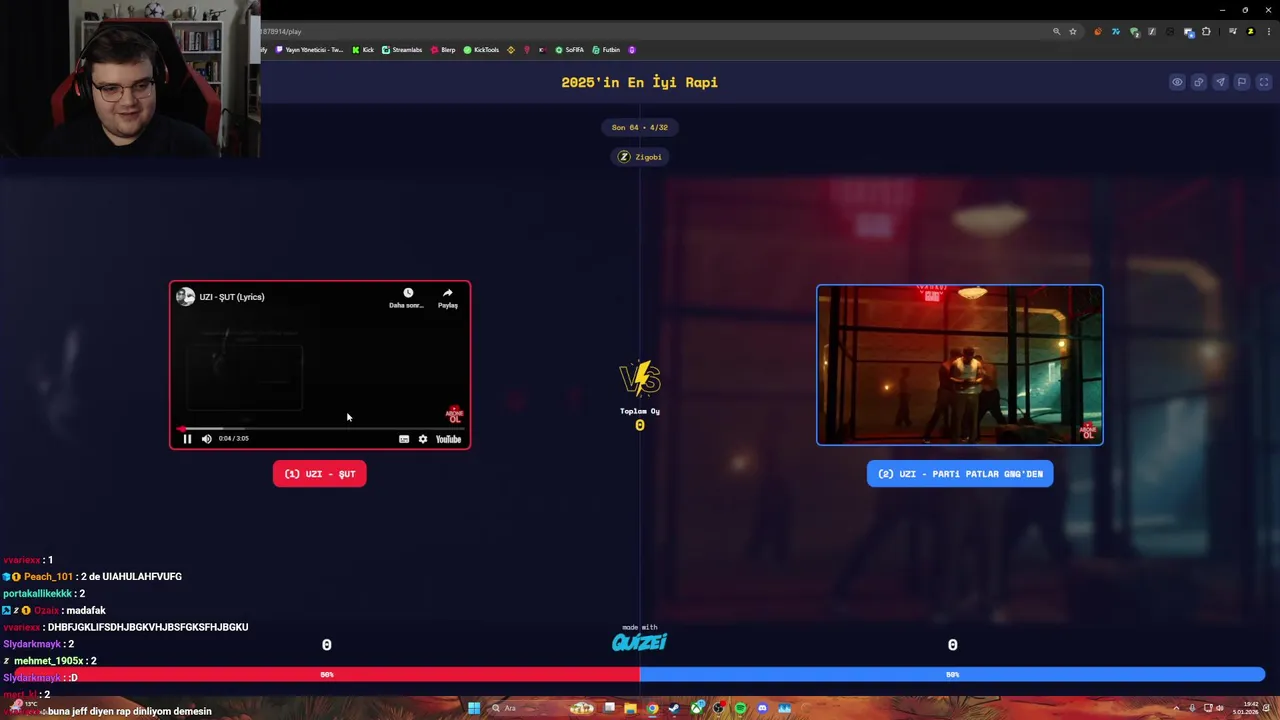1280x720 pixels.
Task: Open the video on YouTube via logo
Action: (448, 439)
